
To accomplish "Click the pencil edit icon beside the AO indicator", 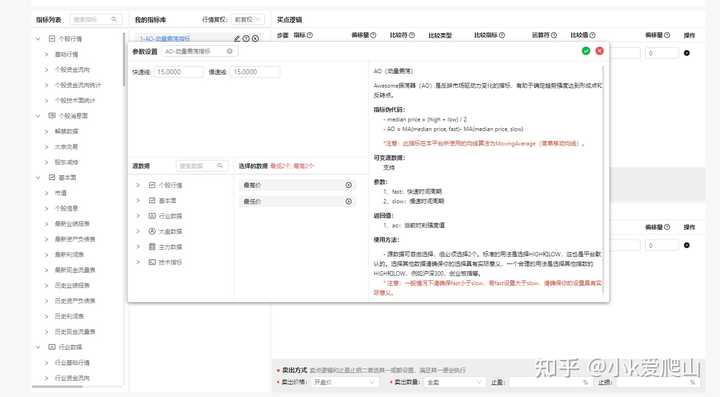I will point(237,39).
